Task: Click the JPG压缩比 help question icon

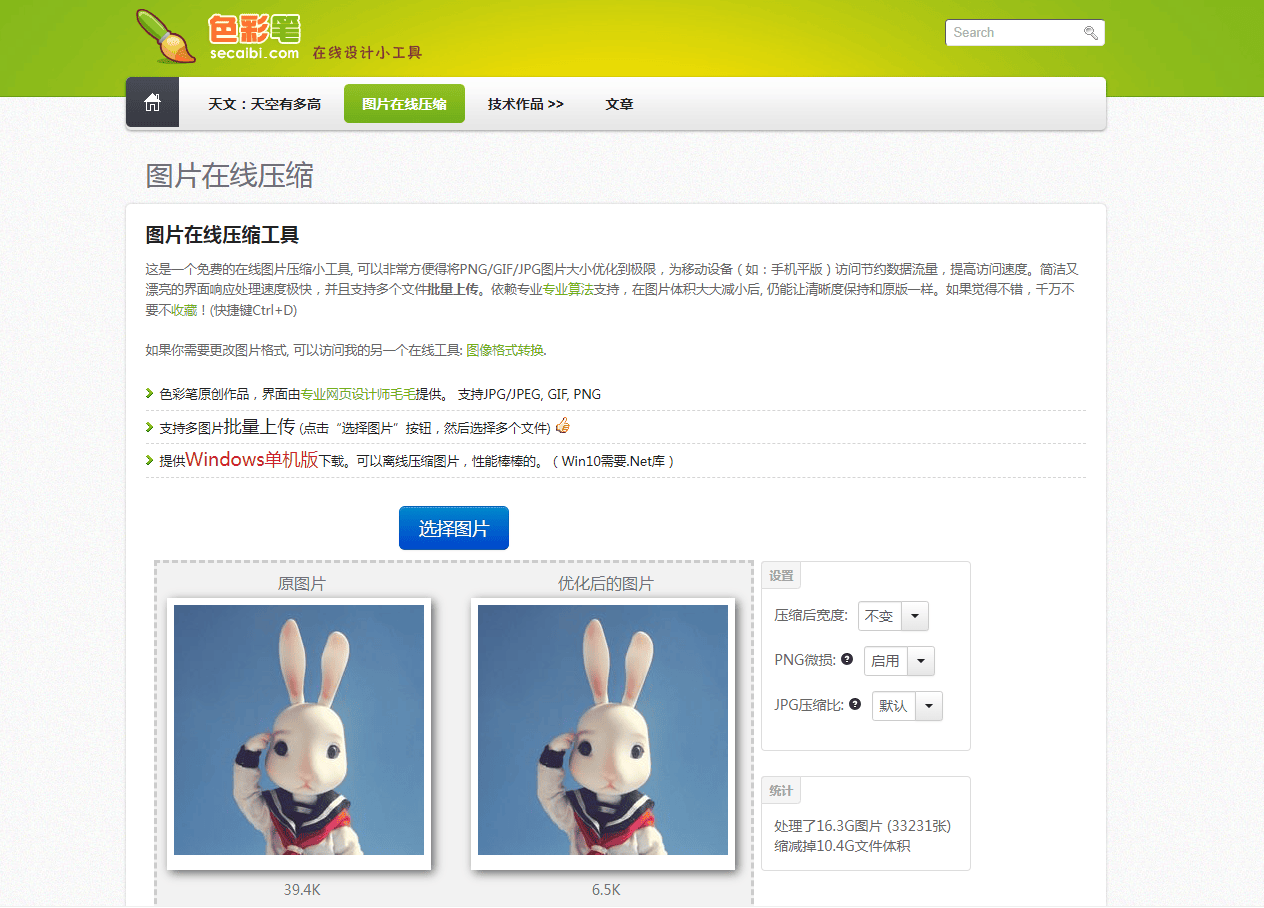Action: click(855, 704)
